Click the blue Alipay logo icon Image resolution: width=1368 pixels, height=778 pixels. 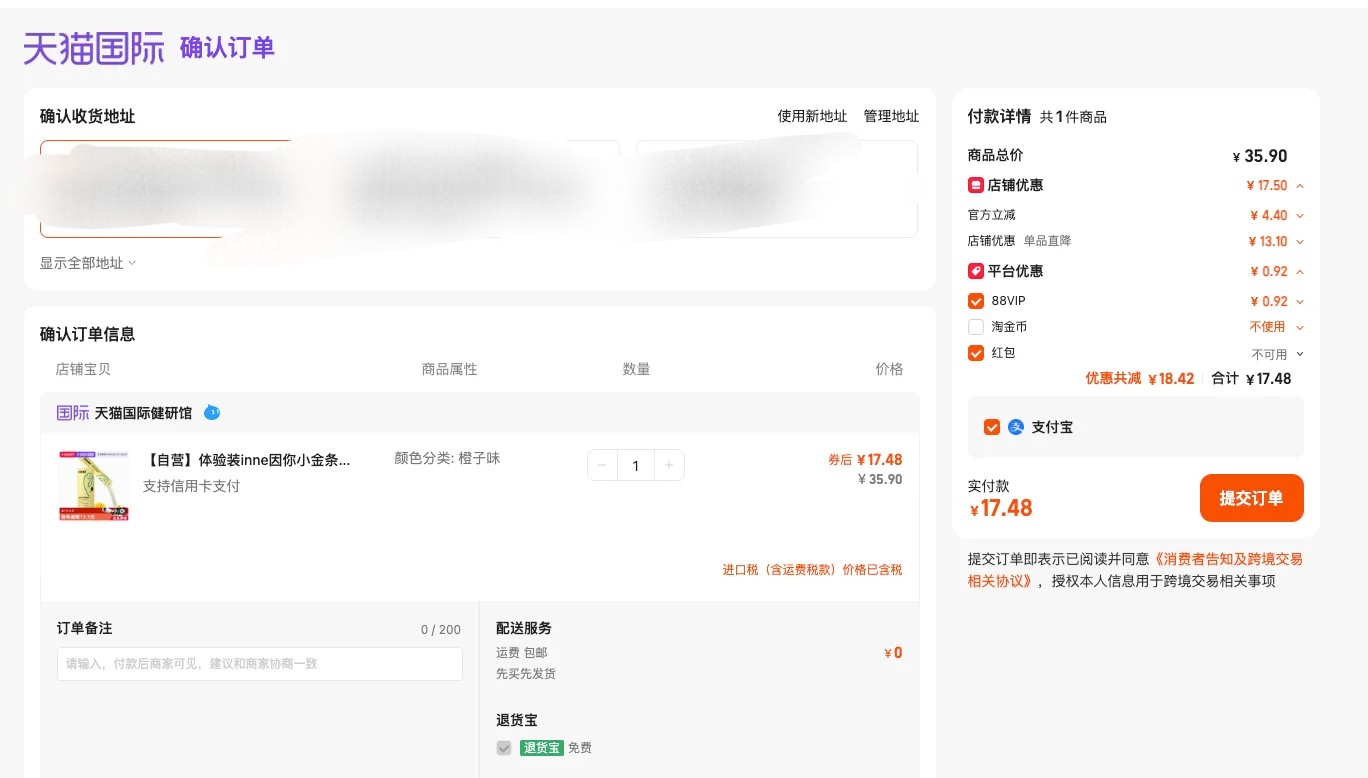[x=1016, y=427]
